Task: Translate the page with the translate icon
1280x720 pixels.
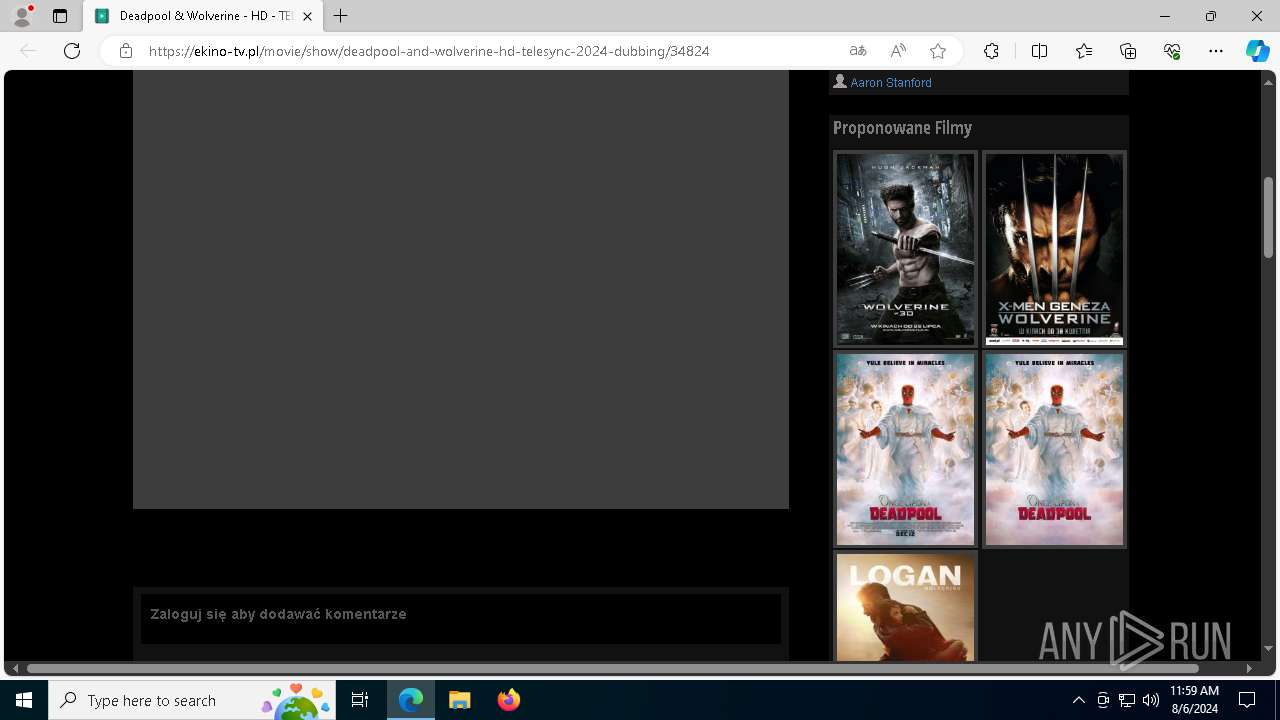Action: click(858, 51)
